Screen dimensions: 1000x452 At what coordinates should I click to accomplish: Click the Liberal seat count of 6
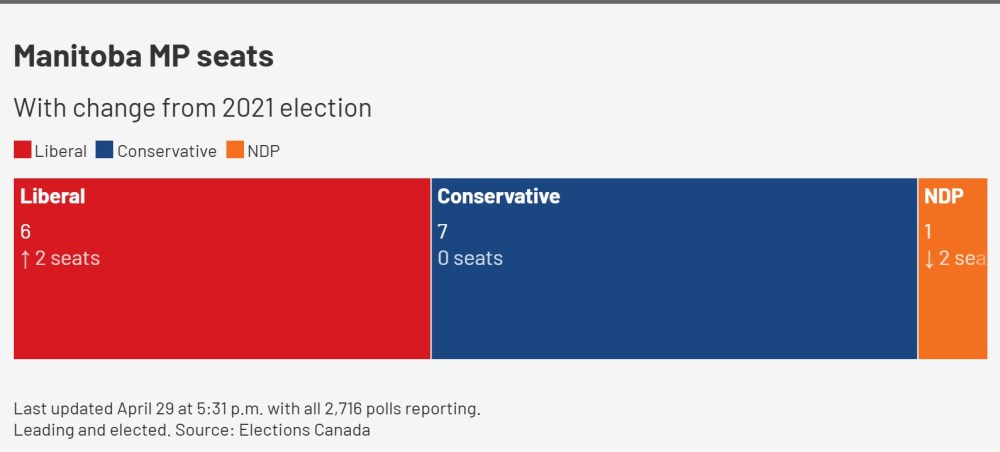point(25,232)
